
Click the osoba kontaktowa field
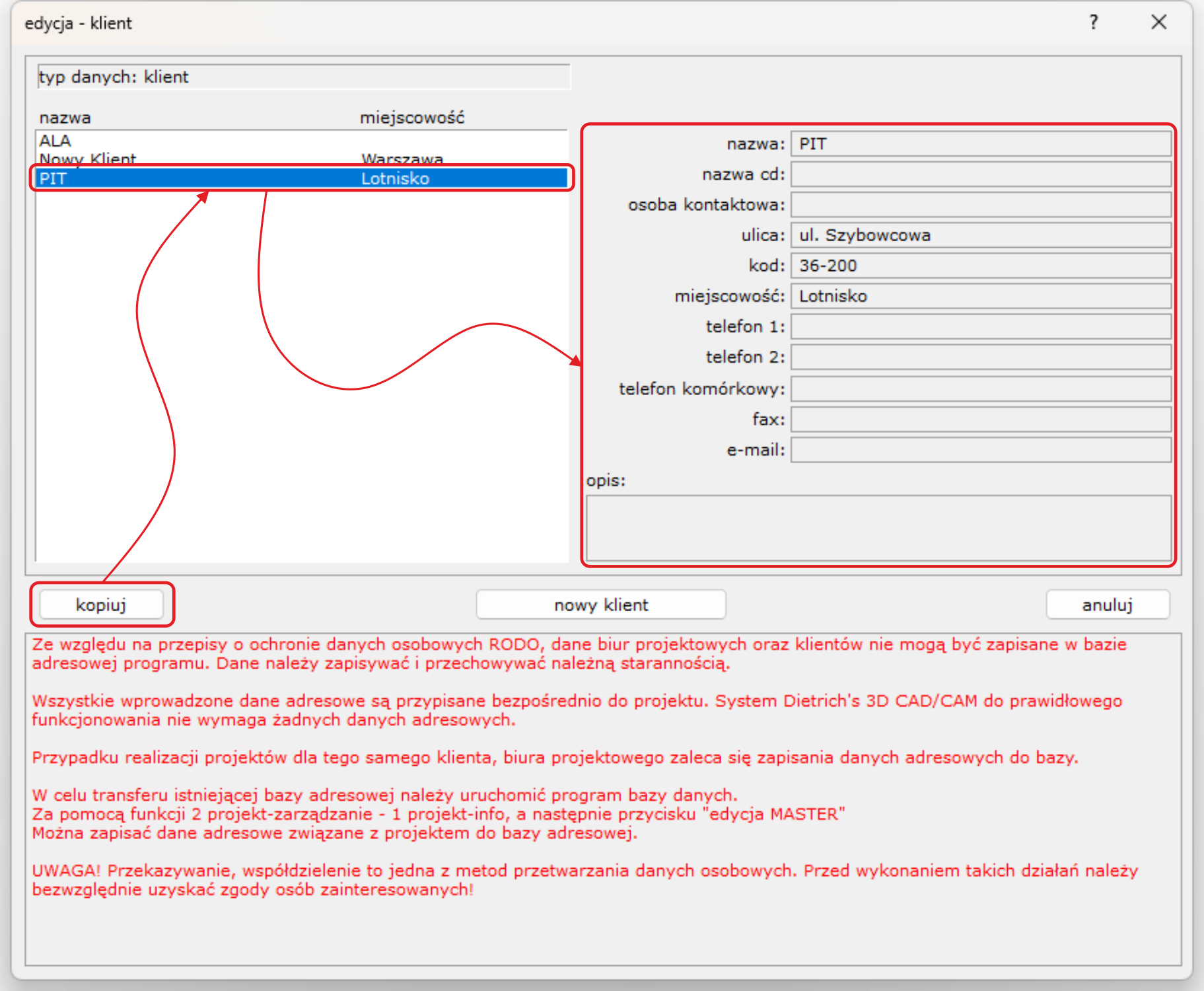pos(980,205)
